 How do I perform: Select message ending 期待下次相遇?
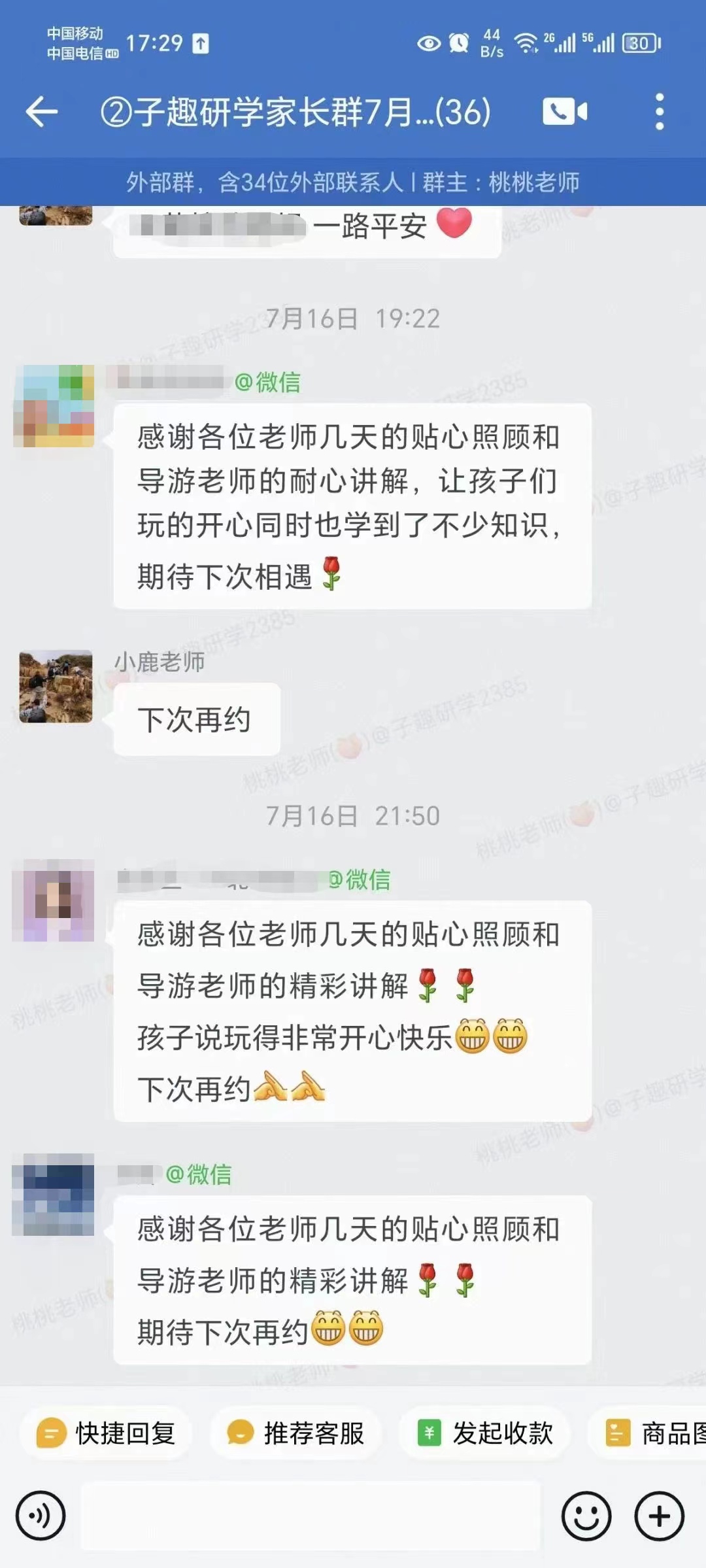tap(352, 506)
